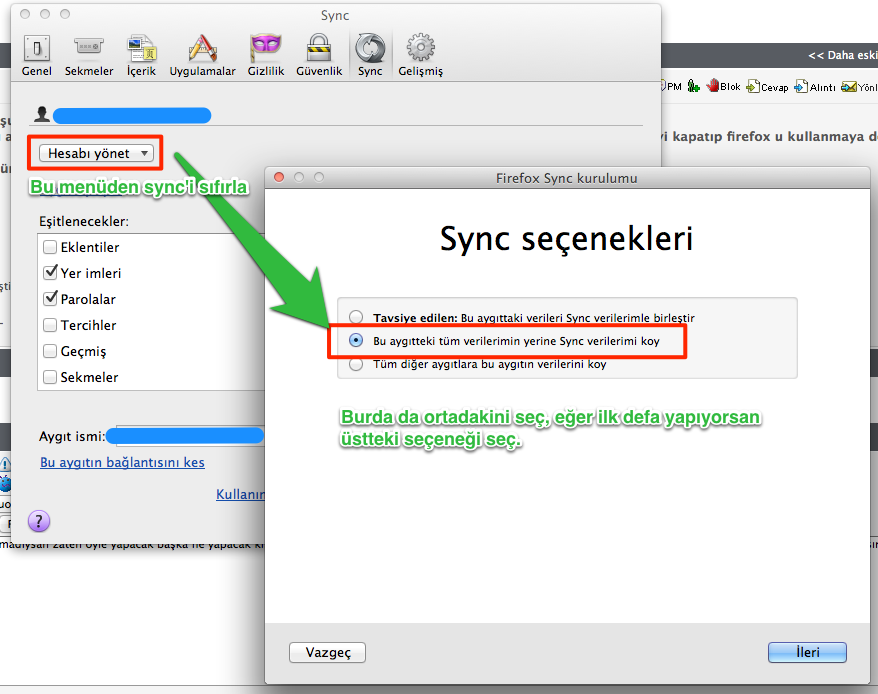The image size is (878, 694).
Task: Click the PM icon in forum toolbar
Action: [x=672, y=86]
